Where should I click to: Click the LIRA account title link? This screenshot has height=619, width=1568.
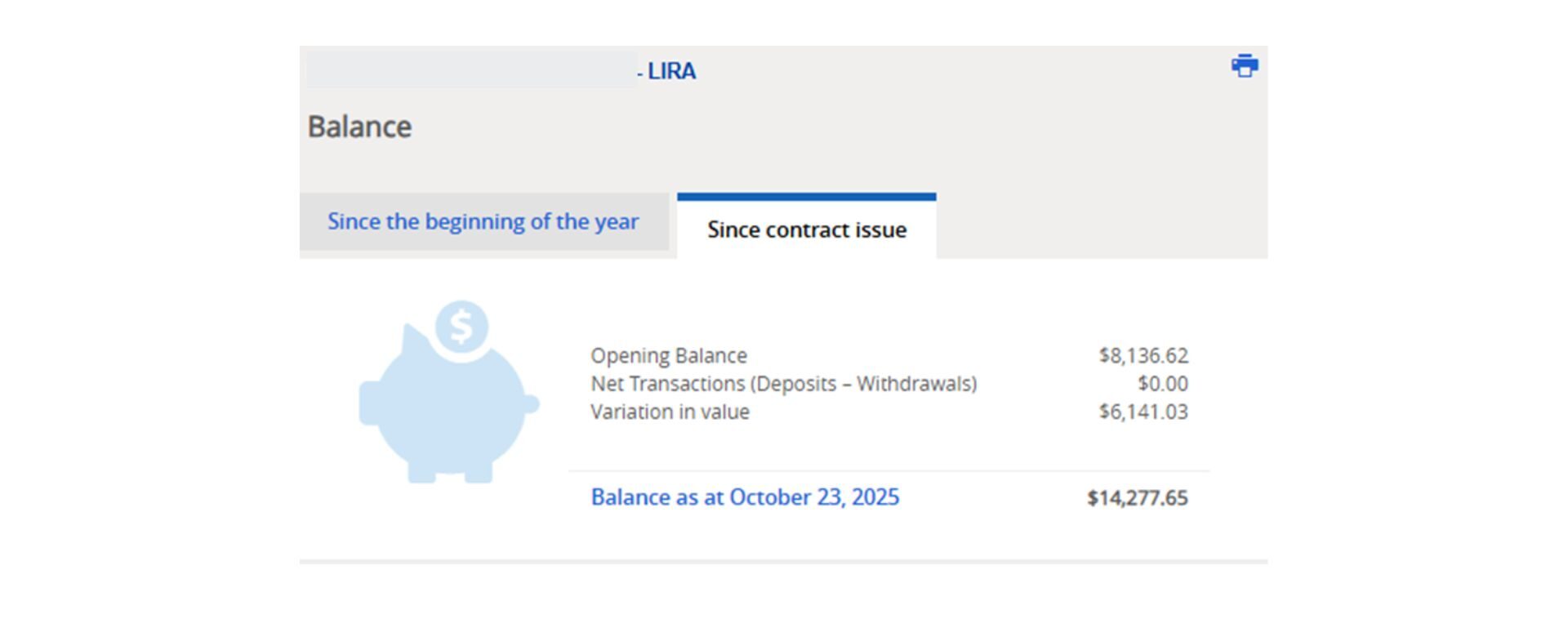tap(670, 72)
